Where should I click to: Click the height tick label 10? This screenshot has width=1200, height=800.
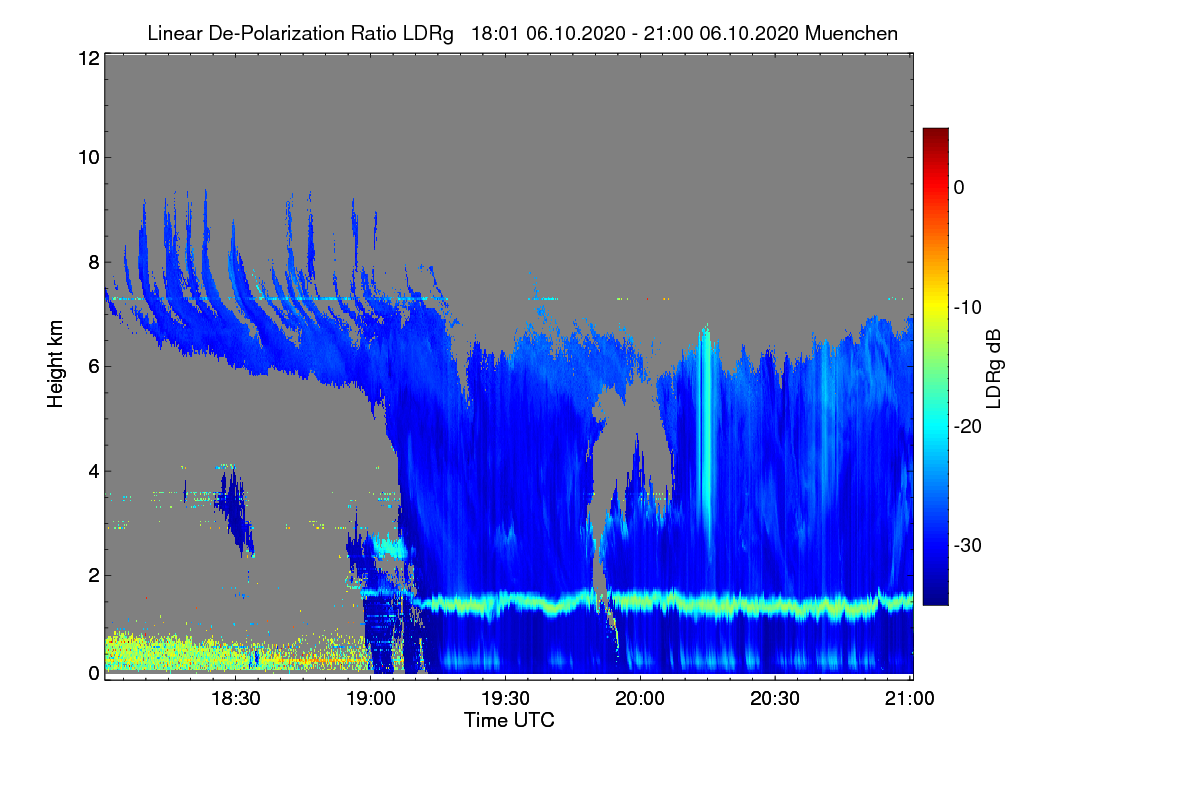(87, 157)
